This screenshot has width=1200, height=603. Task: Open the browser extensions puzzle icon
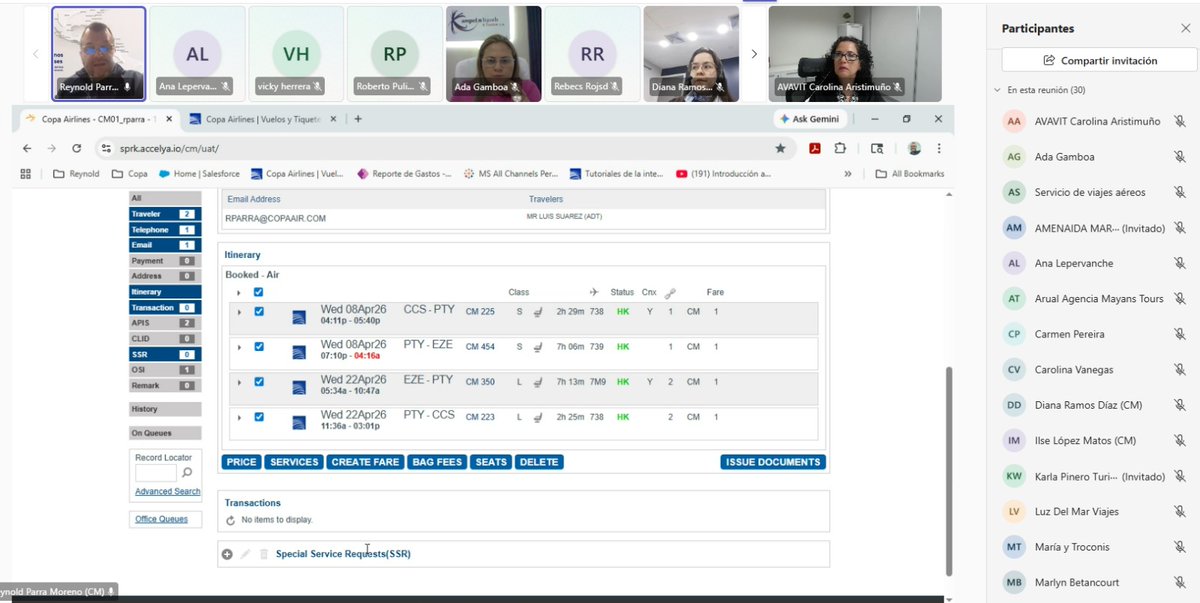840,148
